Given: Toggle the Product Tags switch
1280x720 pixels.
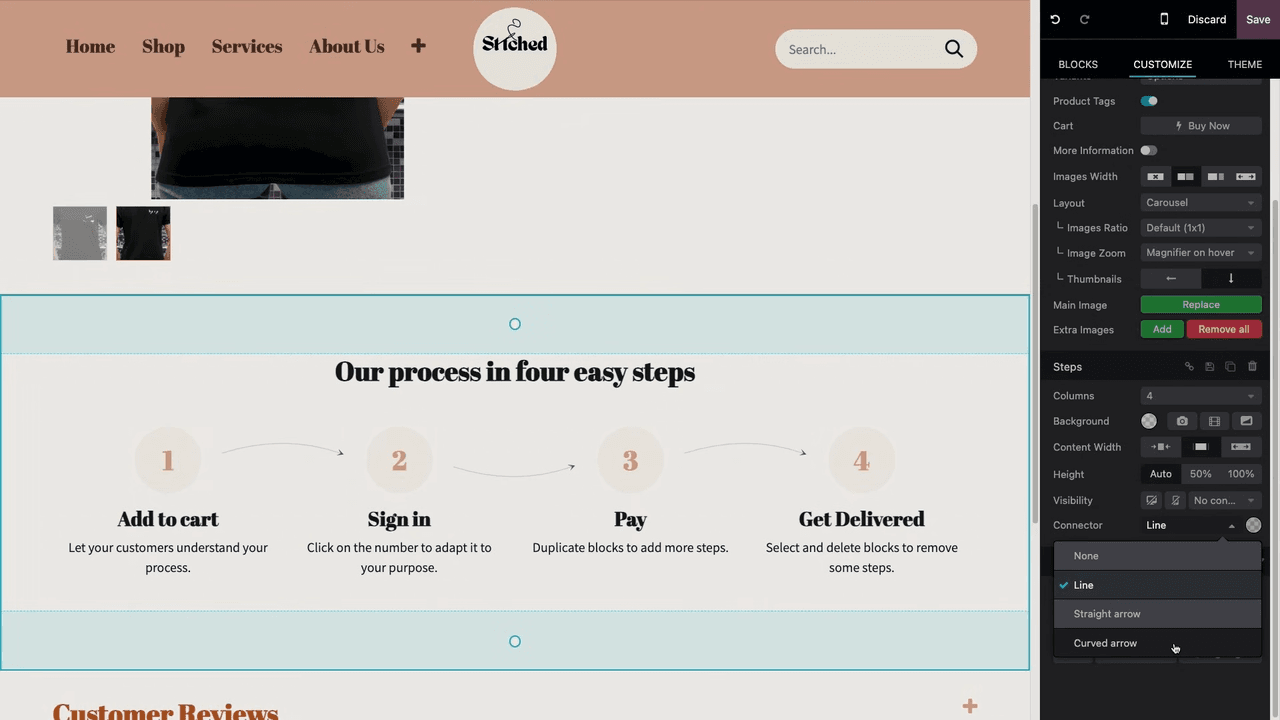Looking at the screenshot, I should 1149,101.
